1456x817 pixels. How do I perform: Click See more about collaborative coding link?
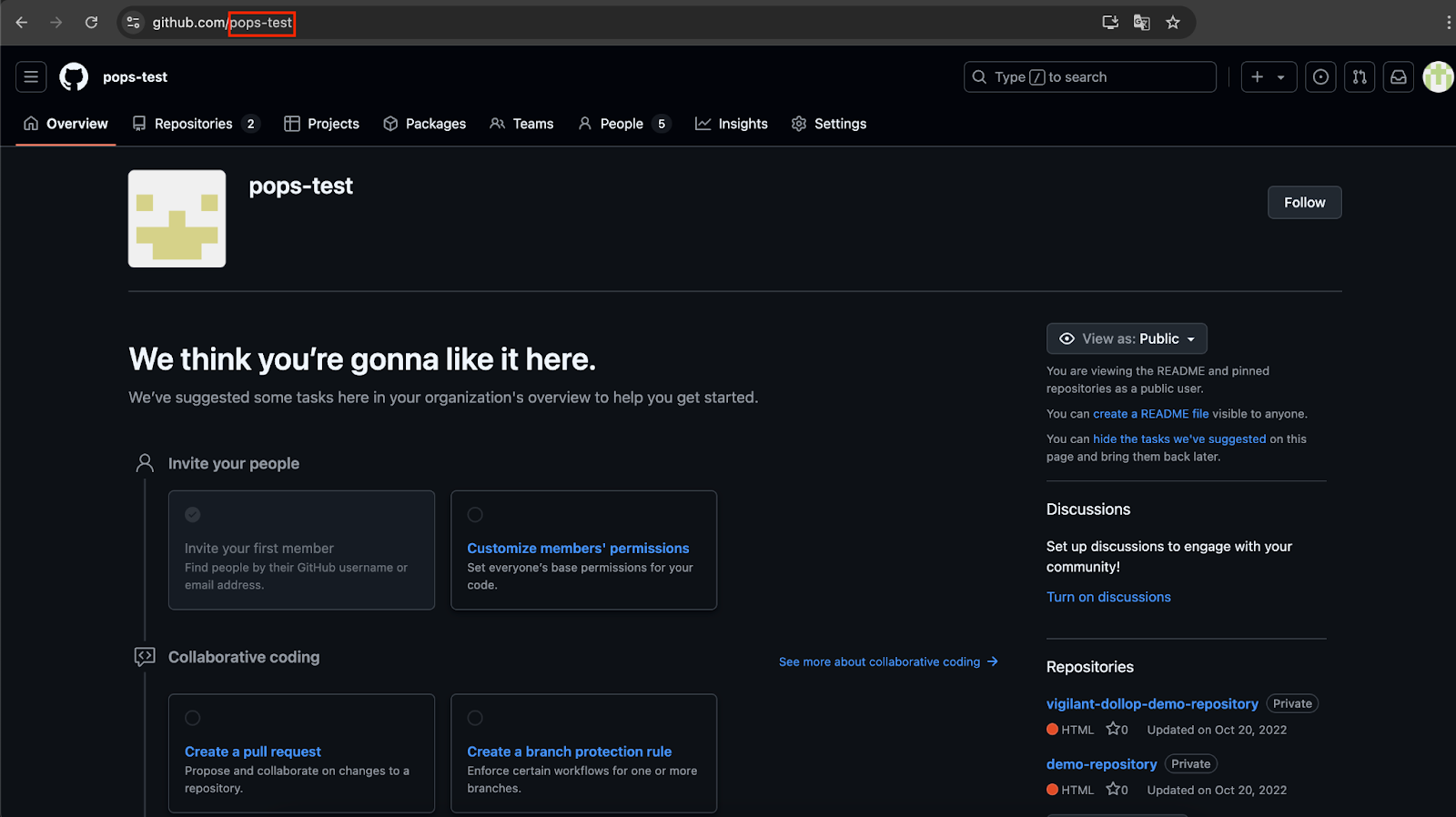click(888, 661)
